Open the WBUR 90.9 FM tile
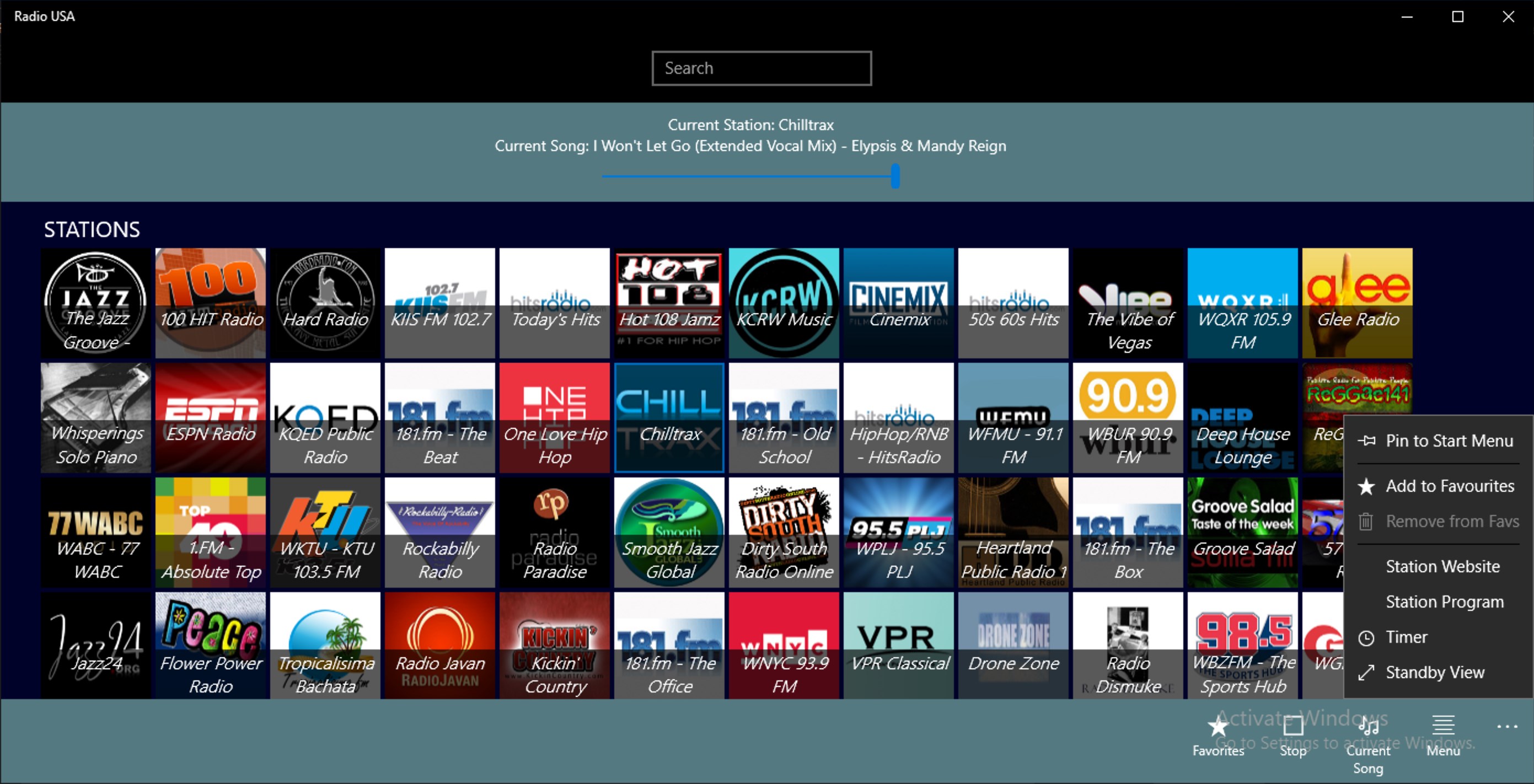This screenshot has height=784, width=1534. coord(1127,418)
